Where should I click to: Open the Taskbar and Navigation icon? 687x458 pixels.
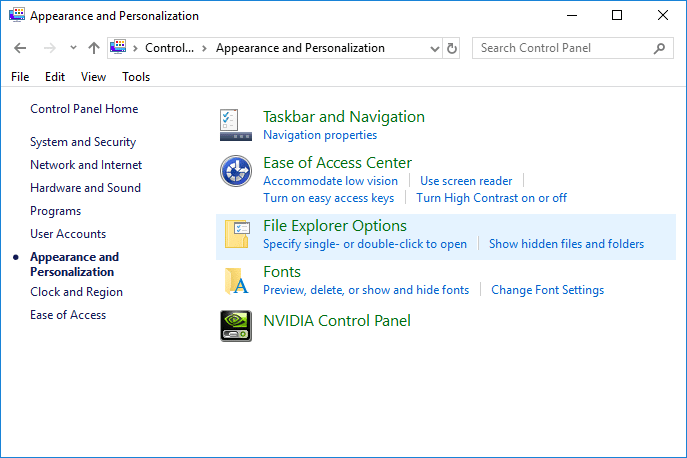click(236, 125)
